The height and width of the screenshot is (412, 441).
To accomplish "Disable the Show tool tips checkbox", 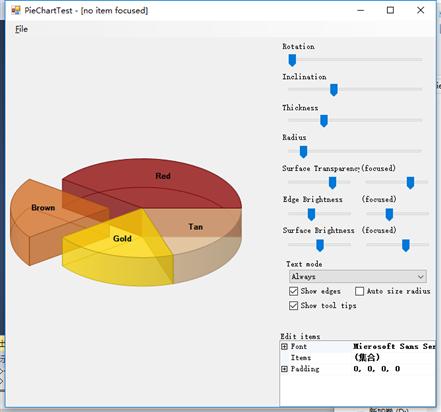I will 293,306.
